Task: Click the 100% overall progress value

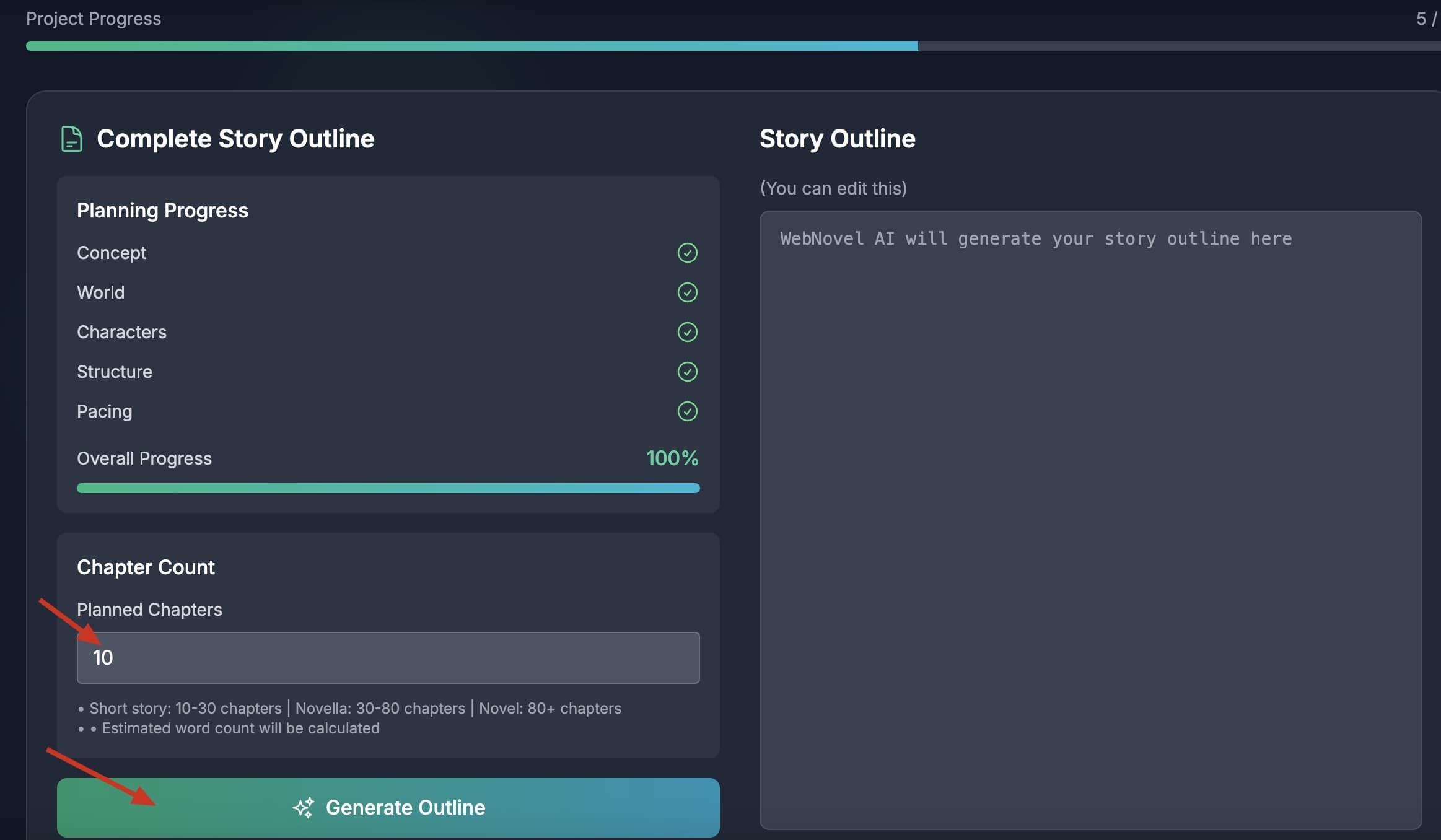Action: coord(672,458)
